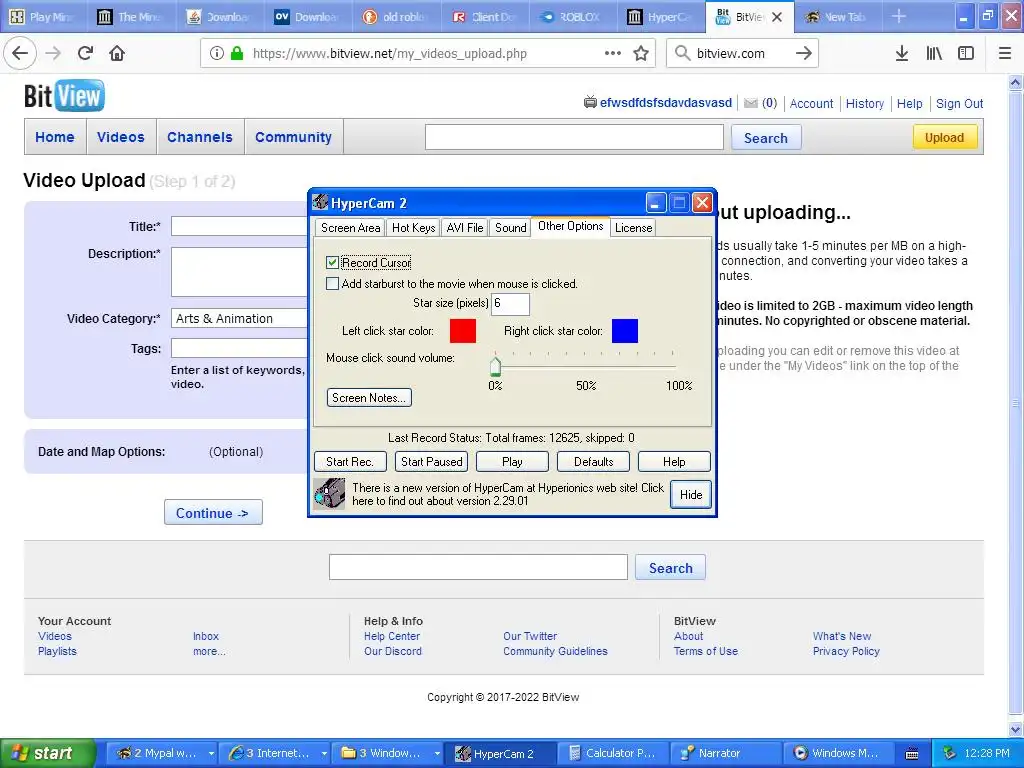The image size is (1024, 768).
Task: Click Start Paused button
Action: (x=432, y=462)
